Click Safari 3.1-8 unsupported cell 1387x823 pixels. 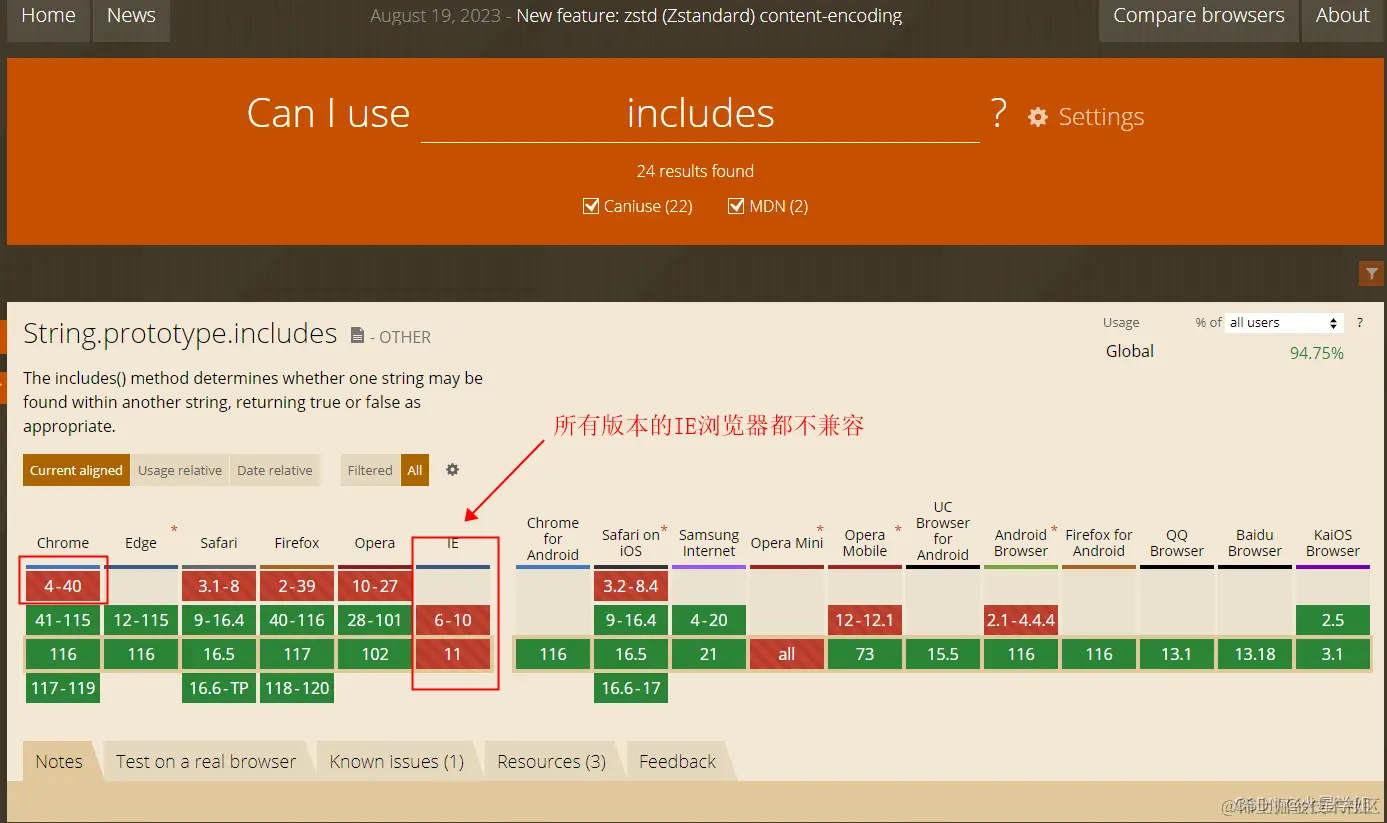coord(219,586)
